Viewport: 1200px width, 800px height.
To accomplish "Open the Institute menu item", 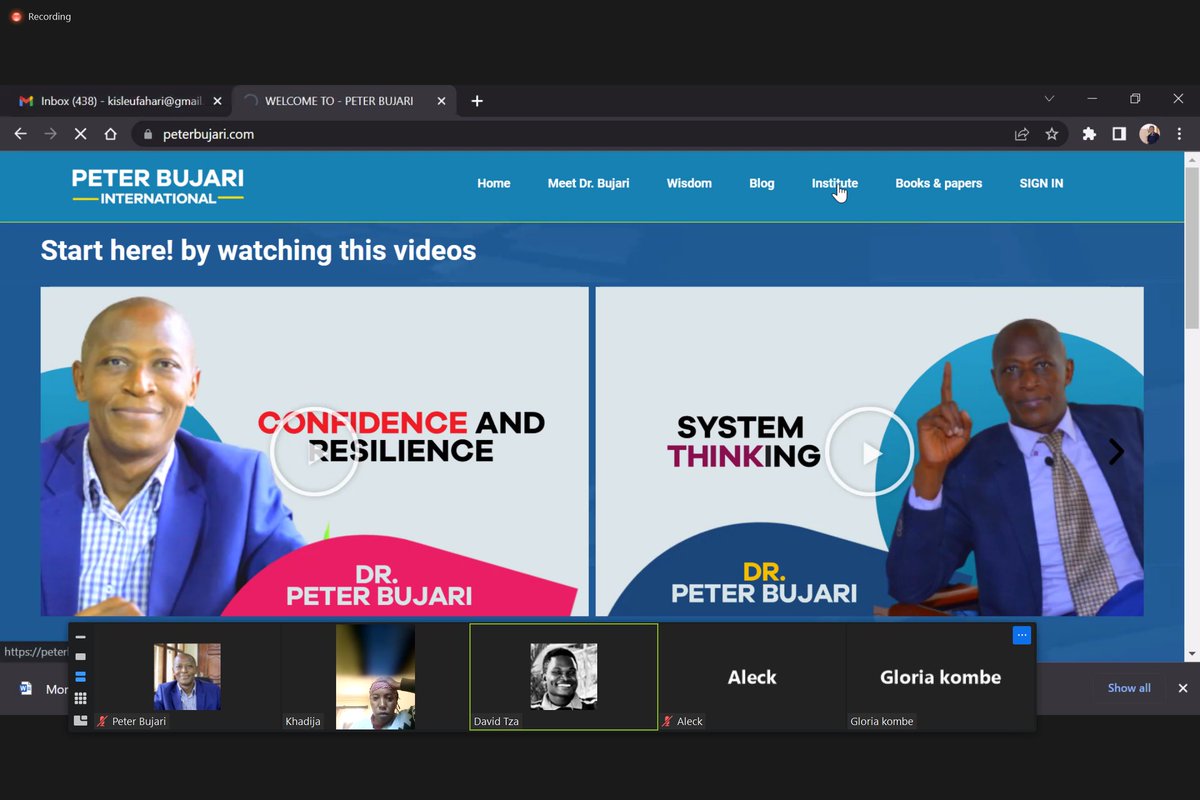I will (834, 183).
